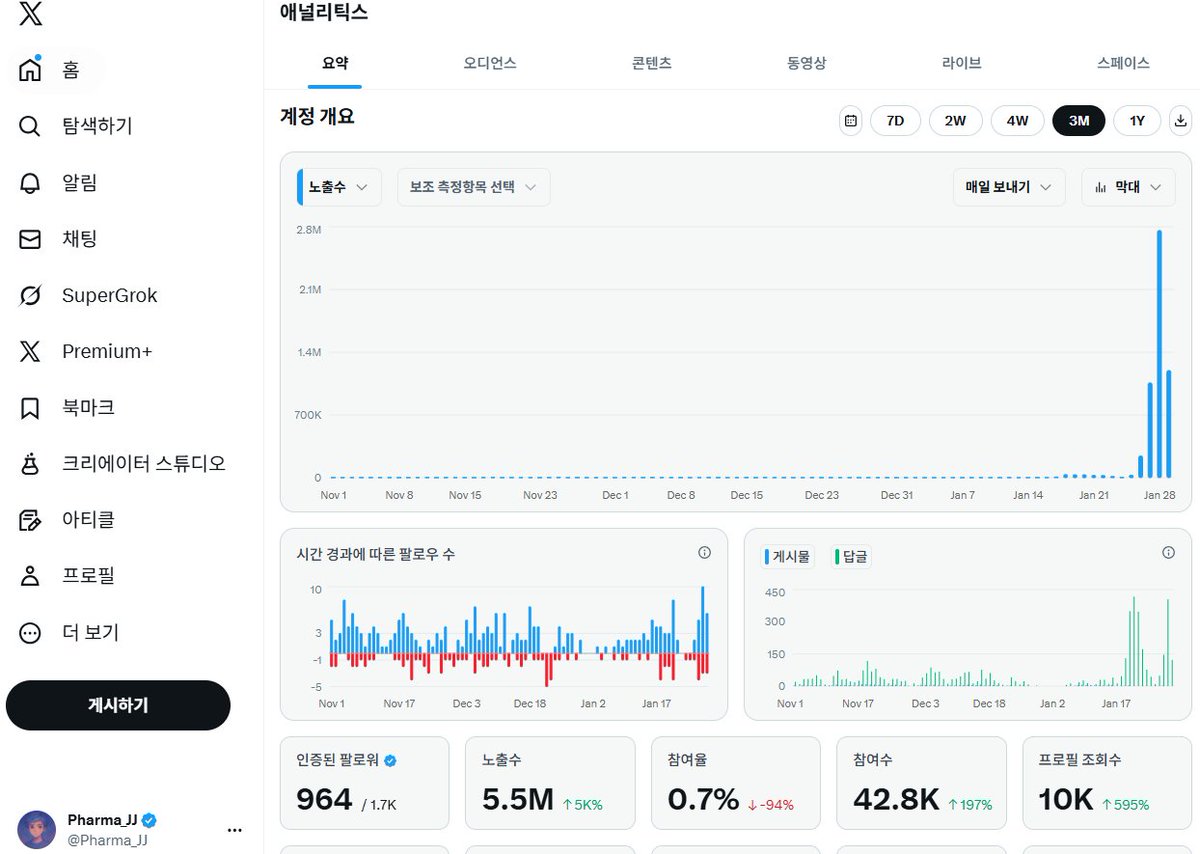Toggle the 게시물 series in legend
The image size is (1200, 854).
tap(788, 556)
